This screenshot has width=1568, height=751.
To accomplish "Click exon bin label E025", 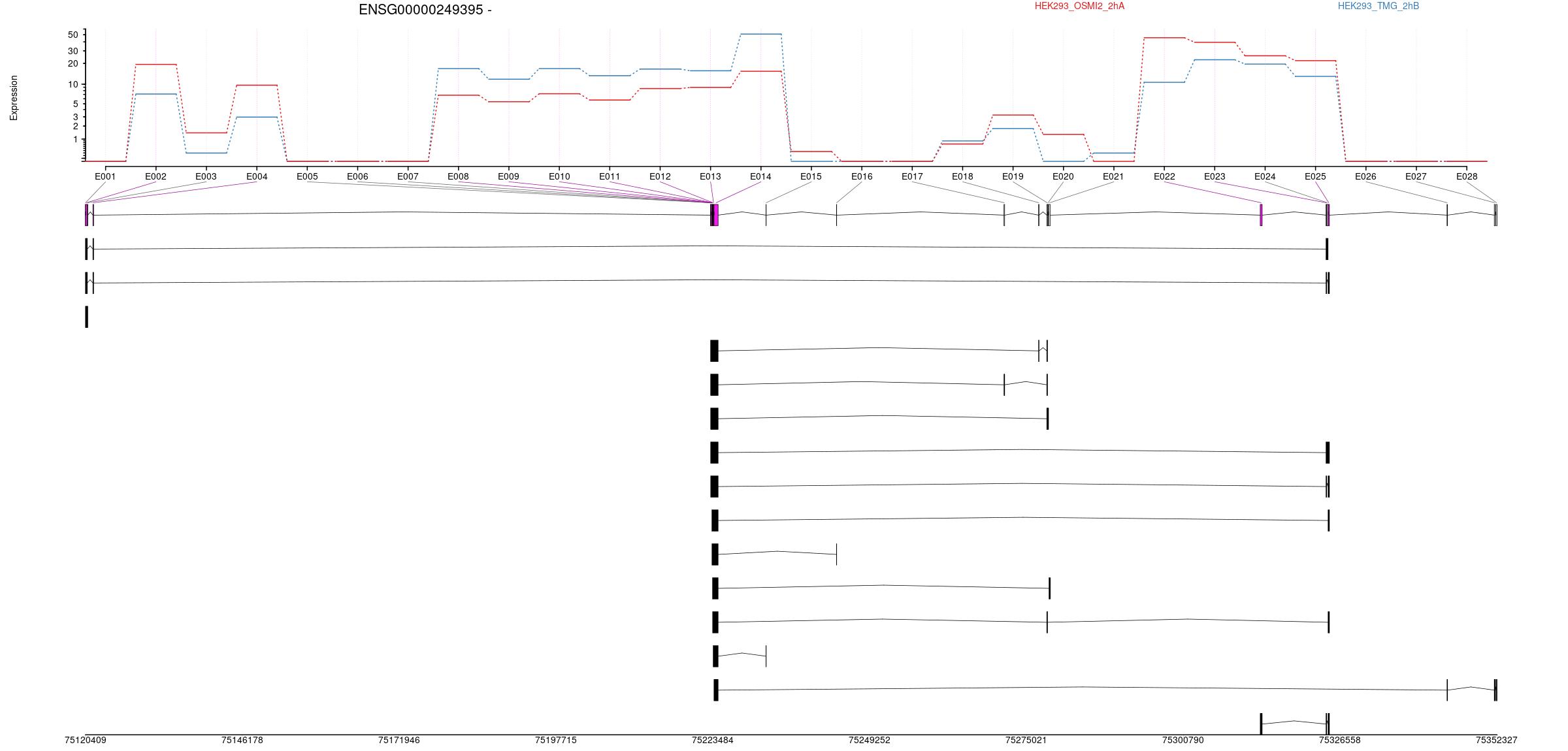I will [1315, 176].
